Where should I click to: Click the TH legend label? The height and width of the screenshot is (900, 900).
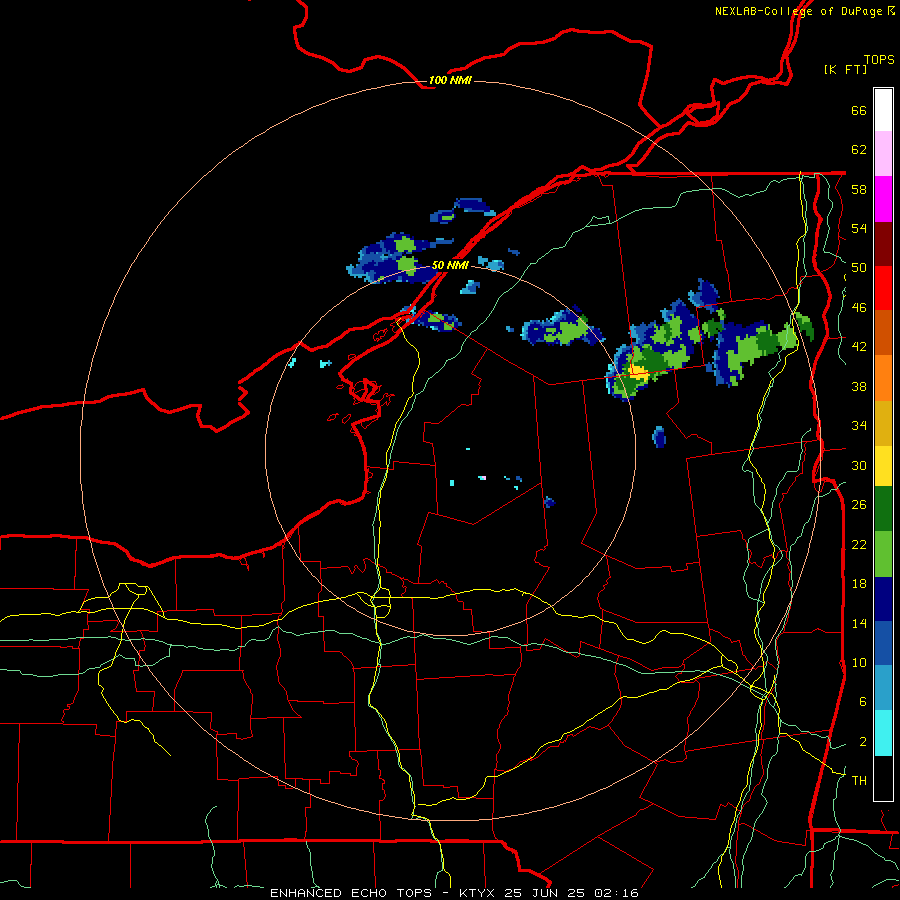(859, 781)
